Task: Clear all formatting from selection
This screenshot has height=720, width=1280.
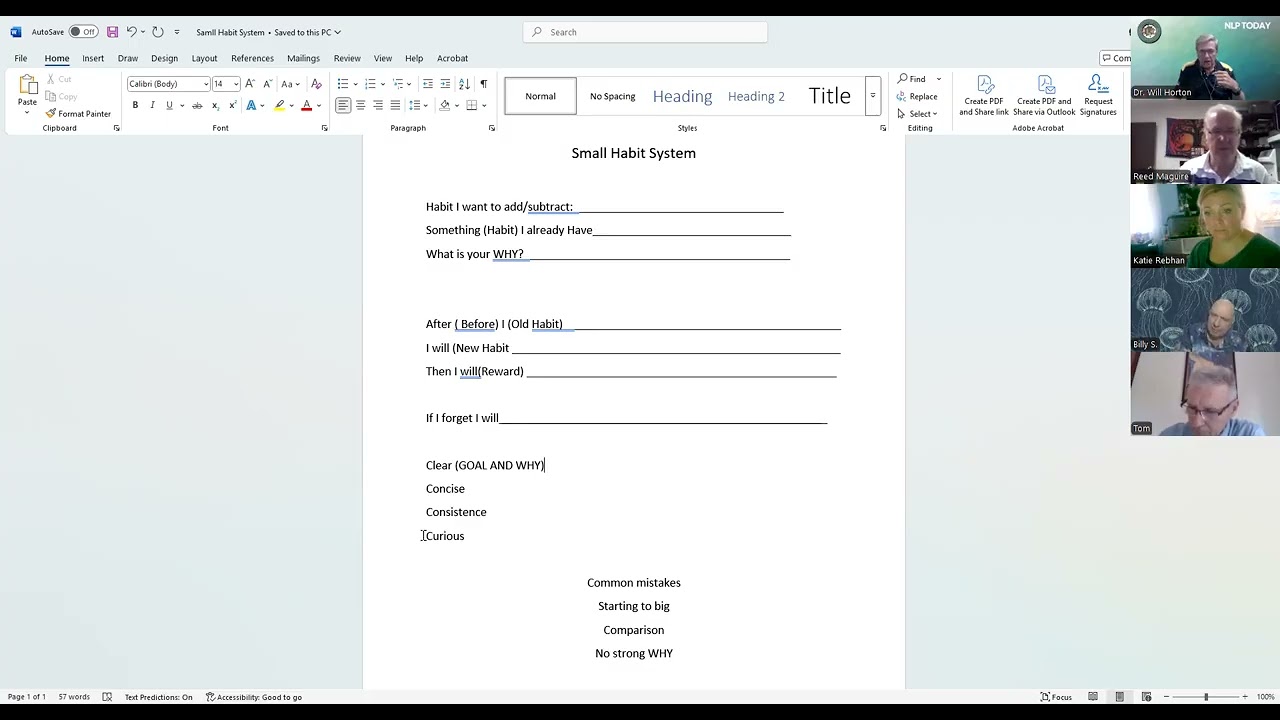Action: coord(317,84)
